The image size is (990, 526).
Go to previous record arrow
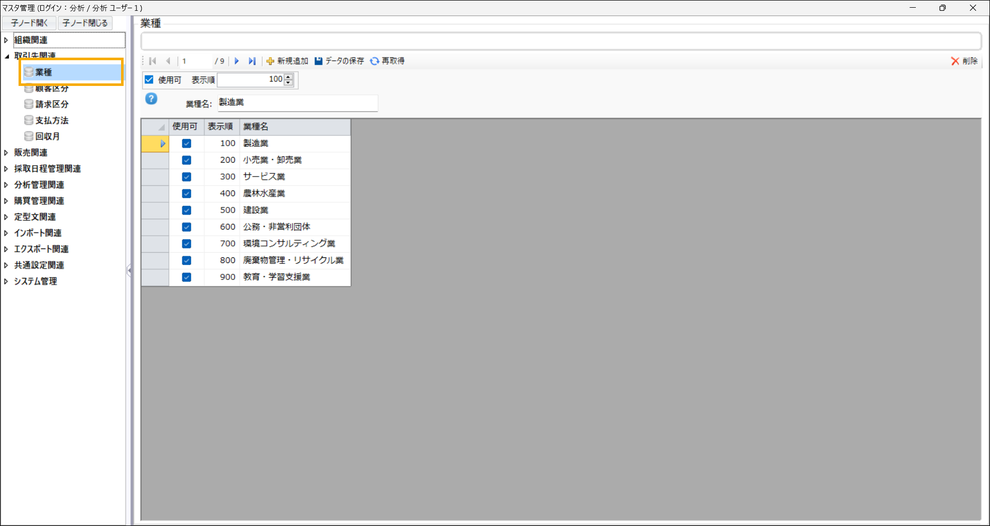(168, 61)
